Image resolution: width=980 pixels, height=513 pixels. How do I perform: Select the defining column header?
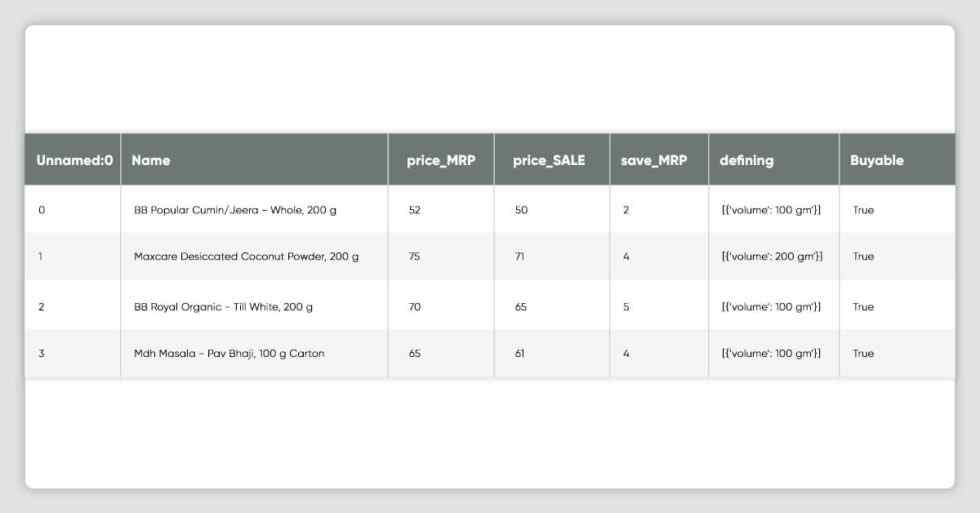[746, 161]
